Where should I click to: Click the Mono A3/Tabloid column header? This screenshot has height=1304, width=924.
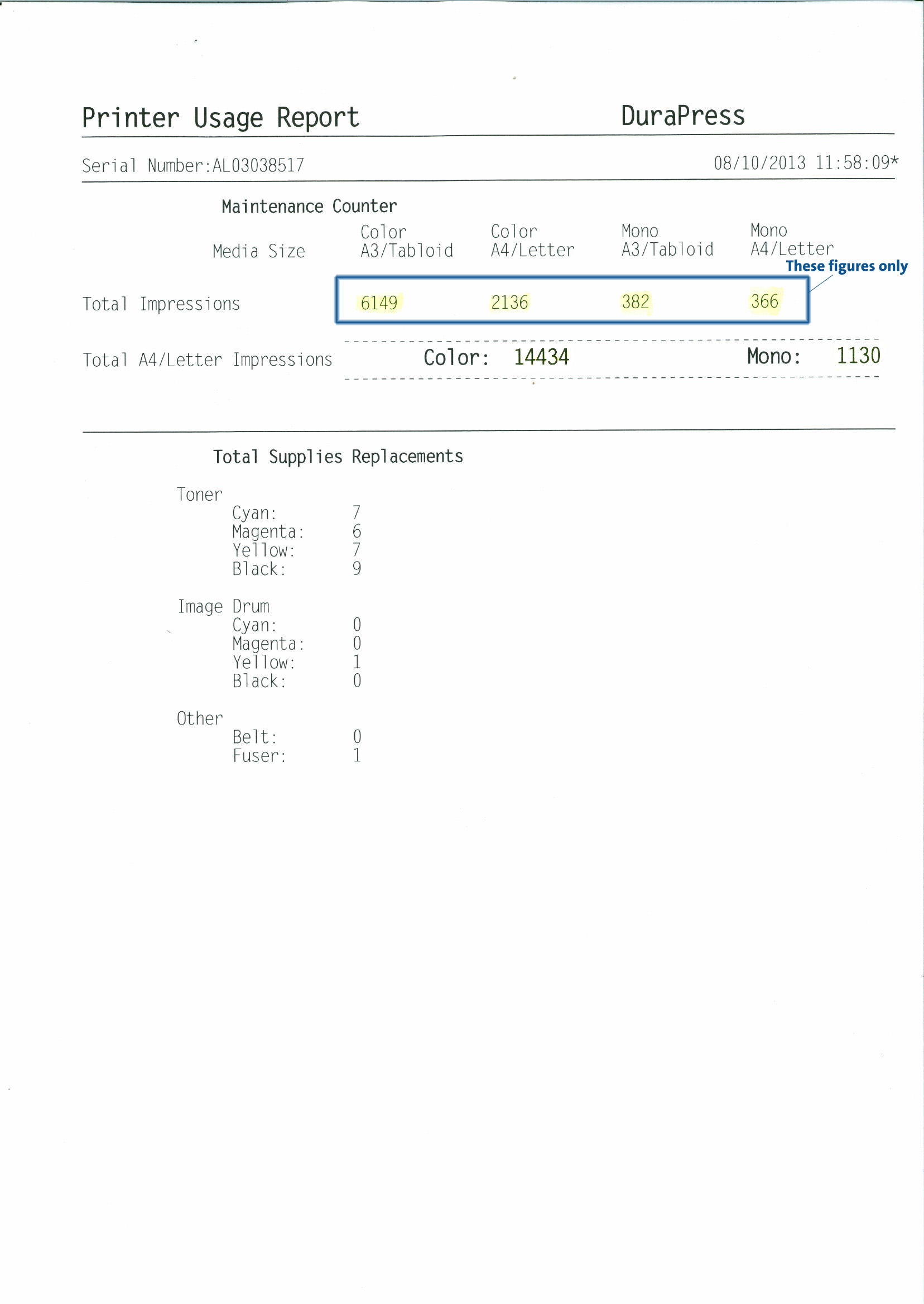[667, 240]
